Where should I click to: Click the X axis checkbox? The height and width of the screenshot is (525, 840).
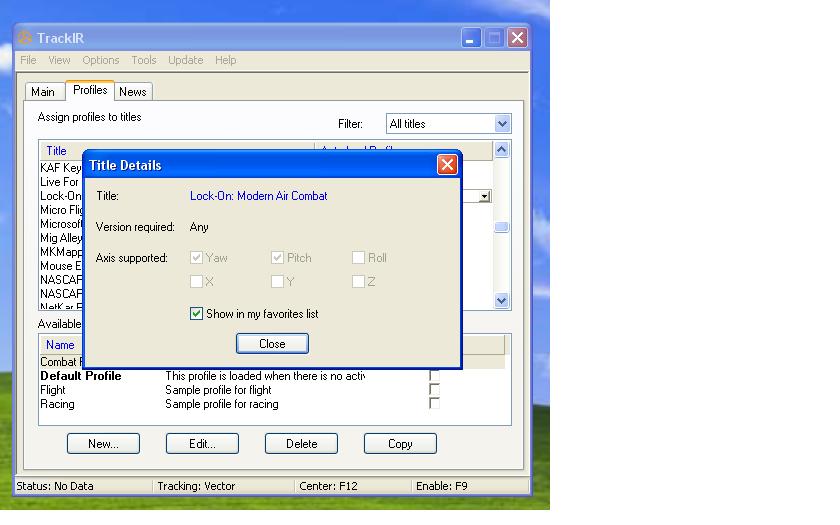[x=196, y=281]
